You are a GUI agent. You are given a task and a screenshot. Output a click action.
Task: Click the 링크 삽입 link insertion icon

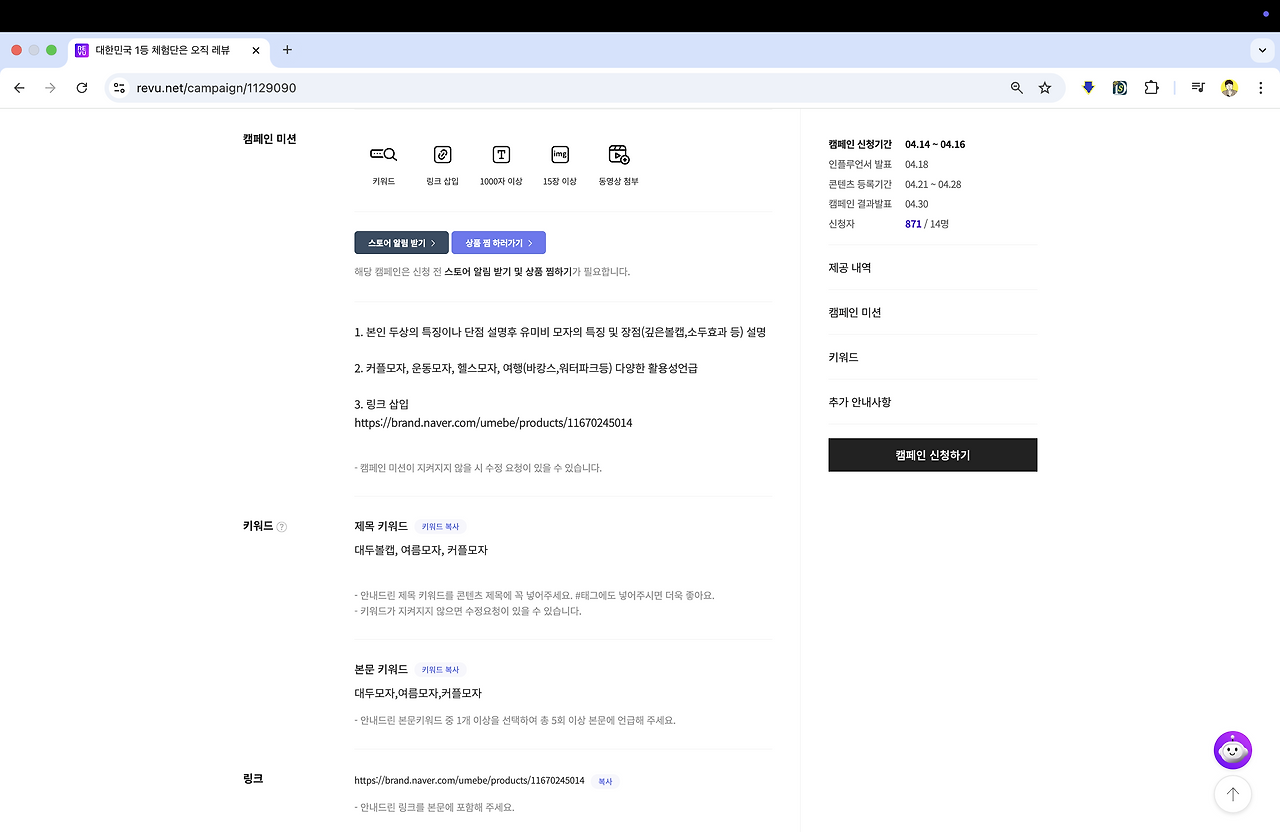(x=442, y=155)
